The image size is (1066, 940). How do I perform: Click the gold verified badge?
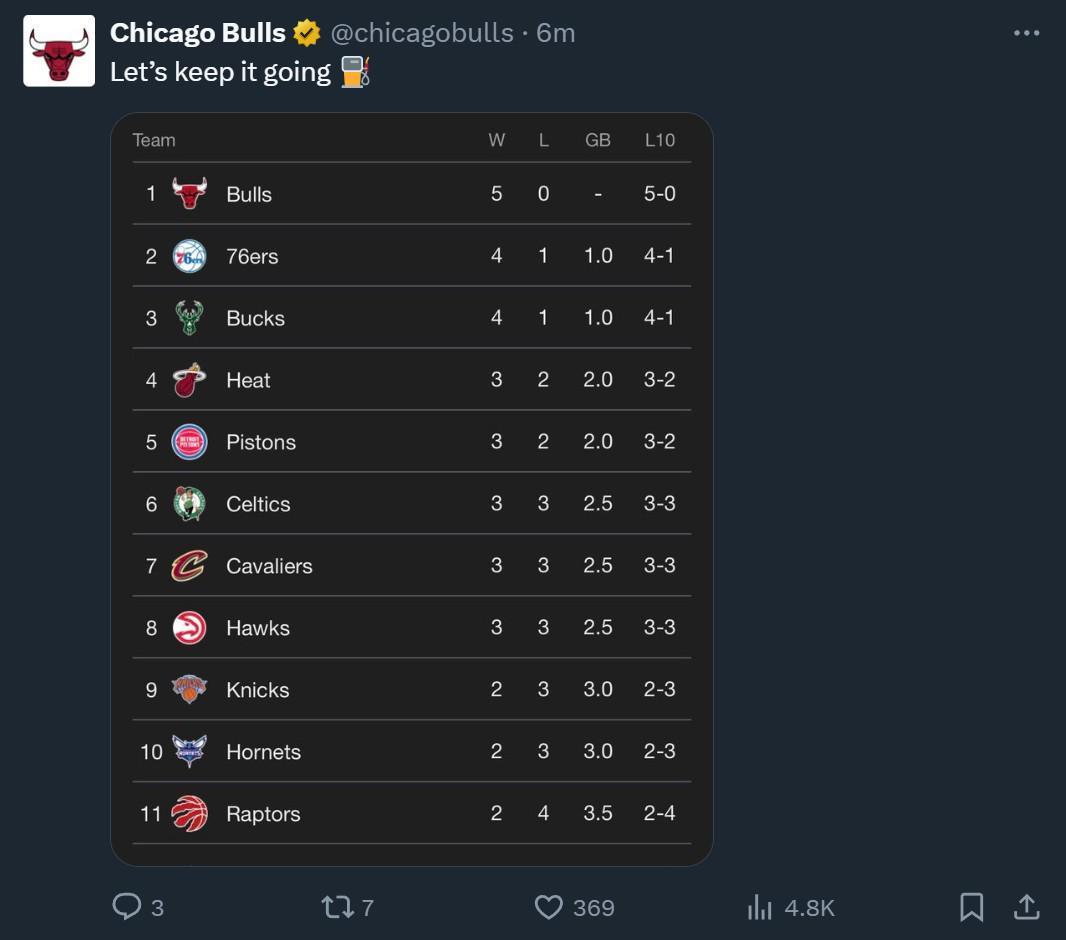click(307, 33)
